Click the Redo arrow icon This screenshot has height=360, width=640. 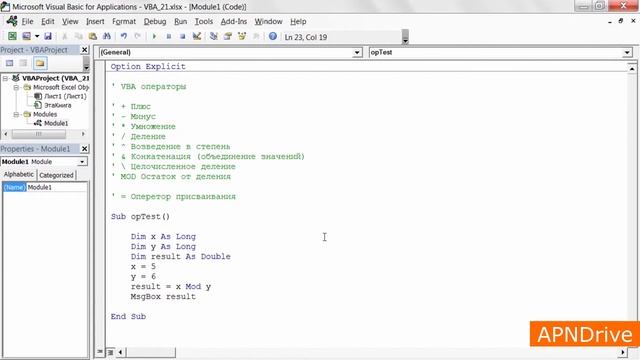click(x=138, y=36)
